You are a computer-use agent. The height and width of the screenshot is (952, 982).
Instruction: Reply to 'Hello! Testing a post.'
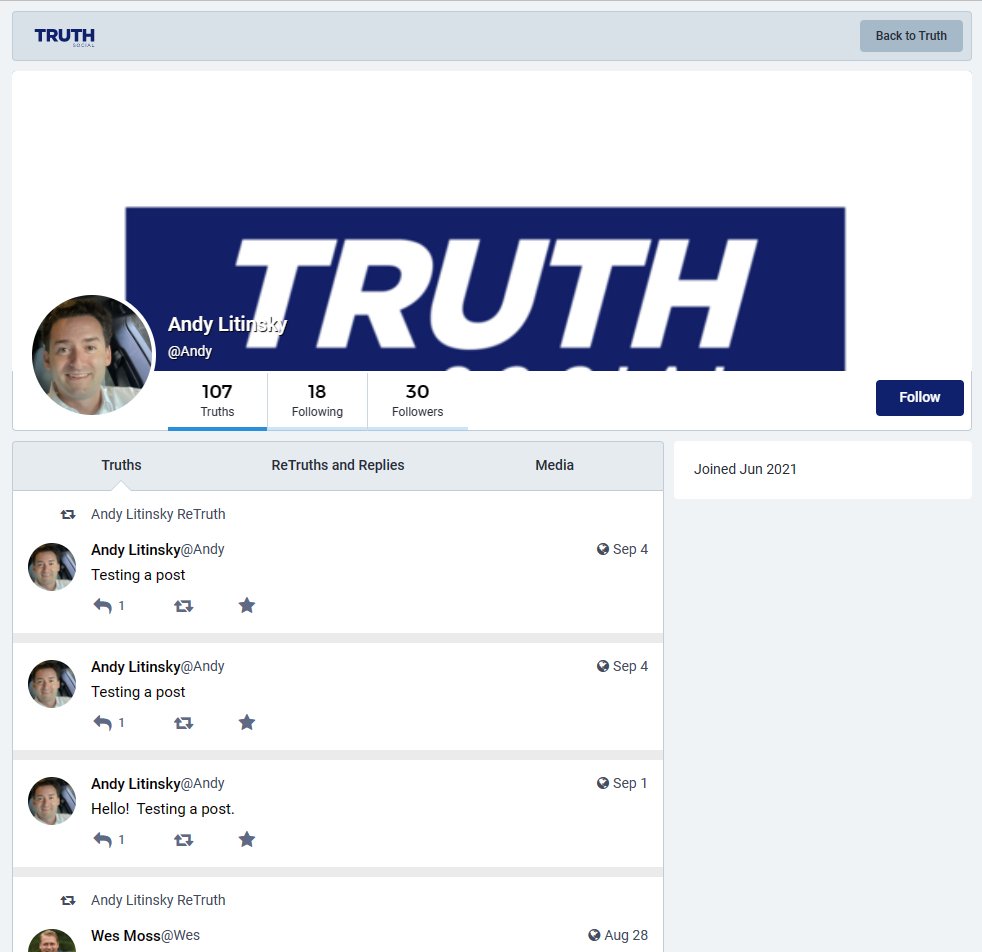pyautogui.click(x=103, y=840)
